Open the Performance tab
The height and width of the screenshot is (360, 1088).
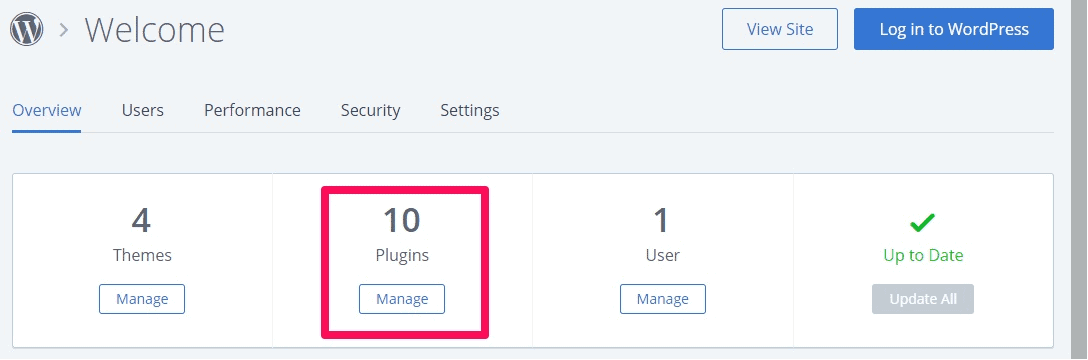click(x=252, y=110)
